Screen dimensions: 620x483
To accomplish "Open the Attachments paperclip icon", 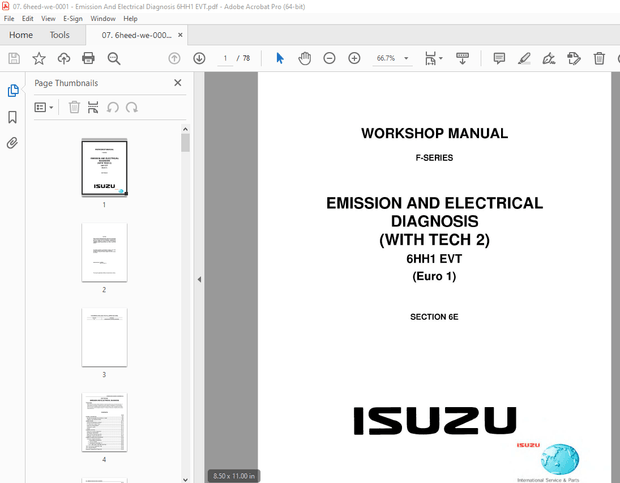I will pos(13,143).
